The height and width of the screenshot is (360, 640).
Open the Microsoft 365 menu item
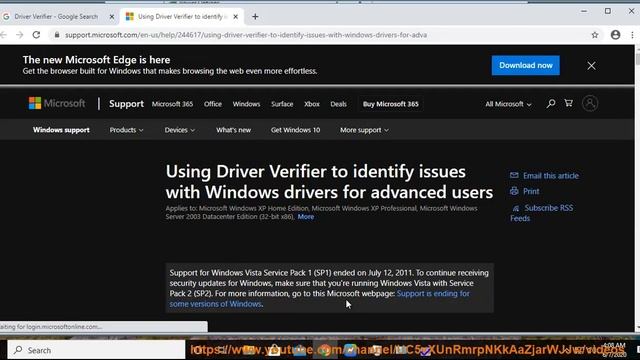(172, 104)
